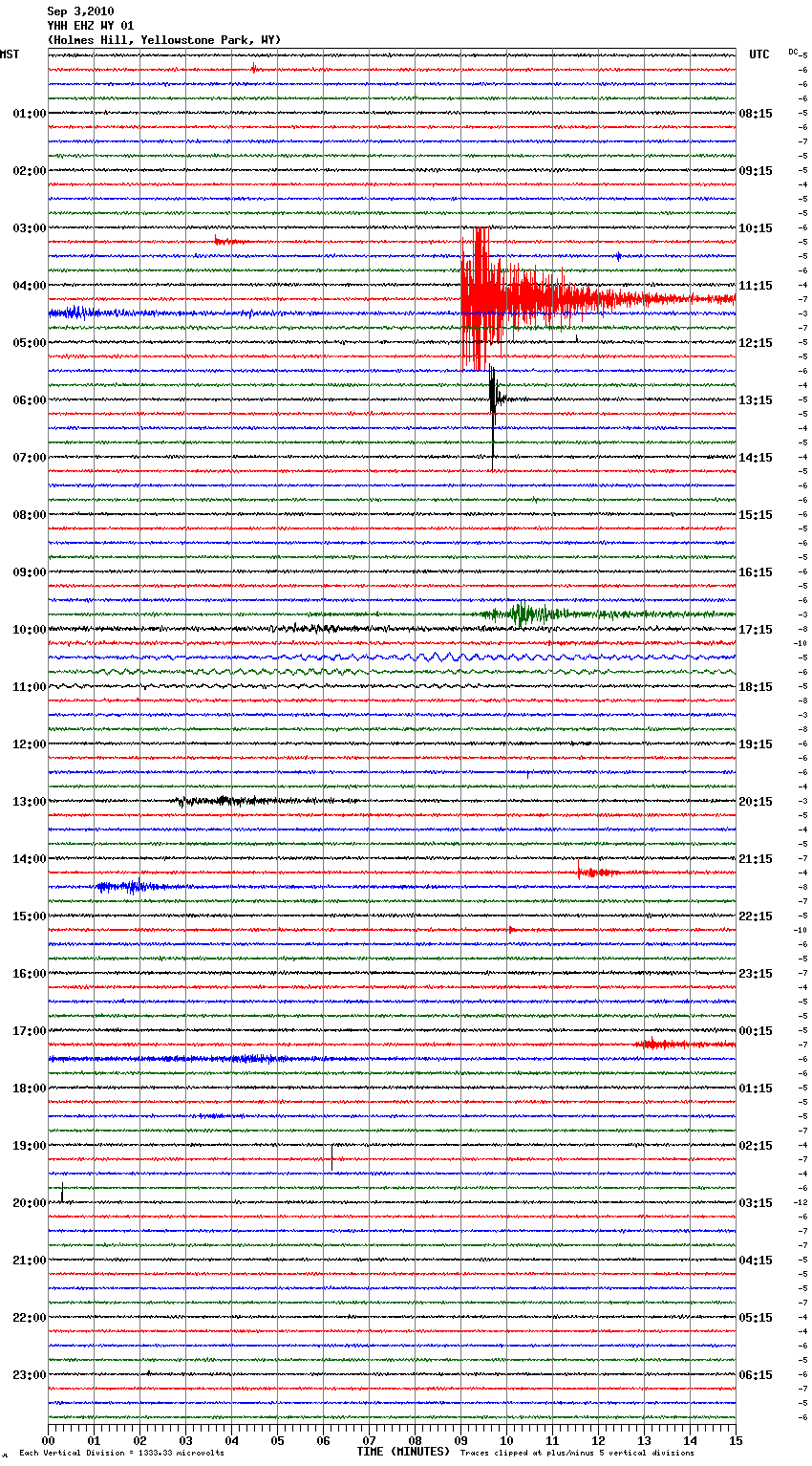The height and width of the screenshot is (1466, 812).
Task: Select the 06:00 MST time label
Action: [x=30, y=400]
